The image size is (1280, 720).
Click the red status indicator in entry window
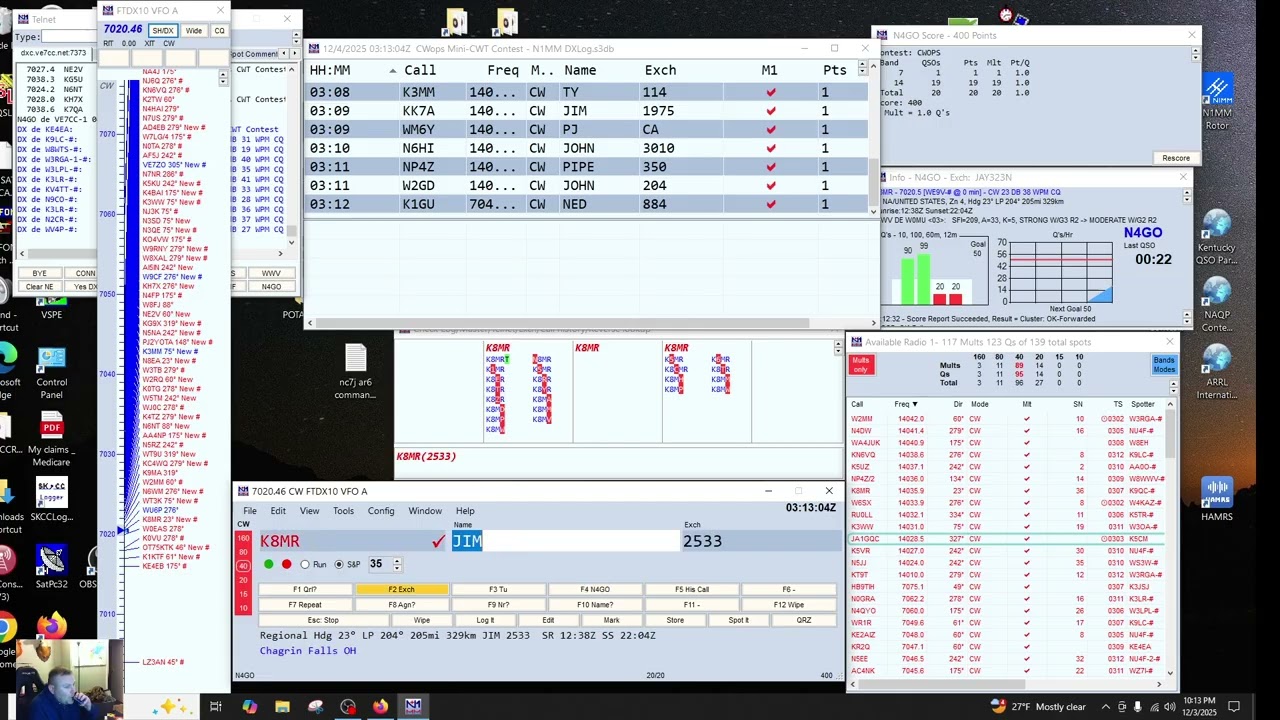286,564
